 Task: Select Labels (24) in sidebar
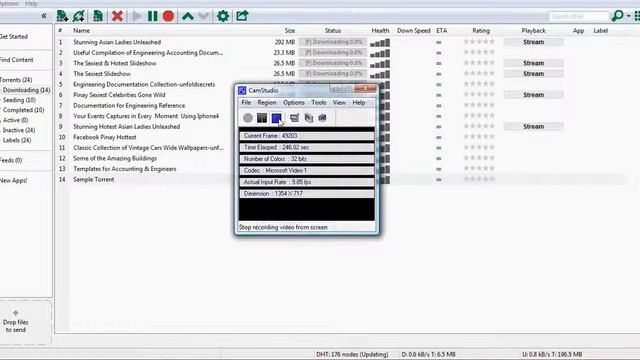pyautogui.click(x=17, y=140)
